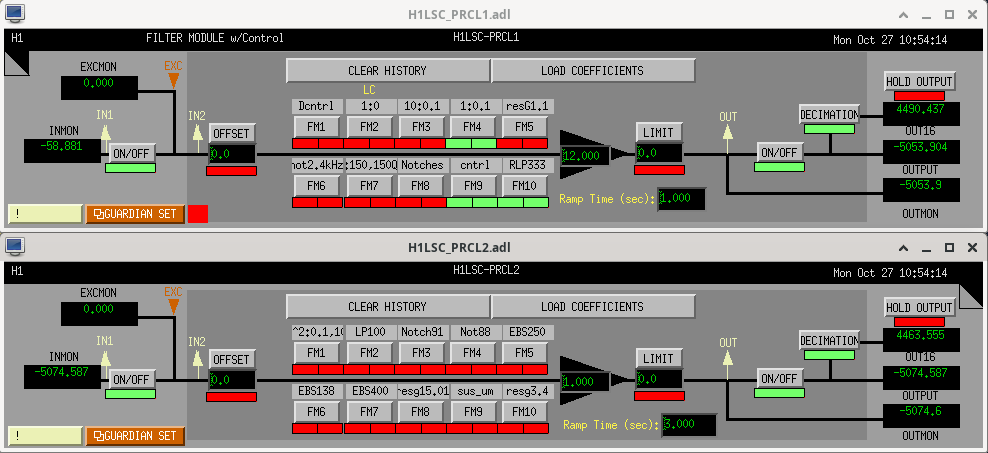Open the GUARDIAN SET menu in PRCL1

(135, 213)
